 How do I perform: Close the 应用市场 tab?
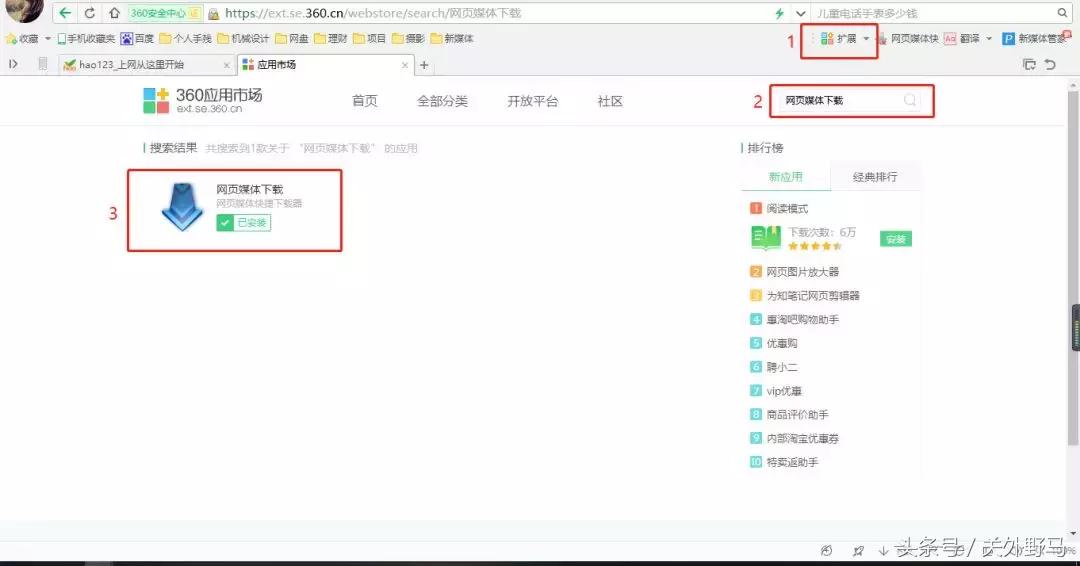404,65
